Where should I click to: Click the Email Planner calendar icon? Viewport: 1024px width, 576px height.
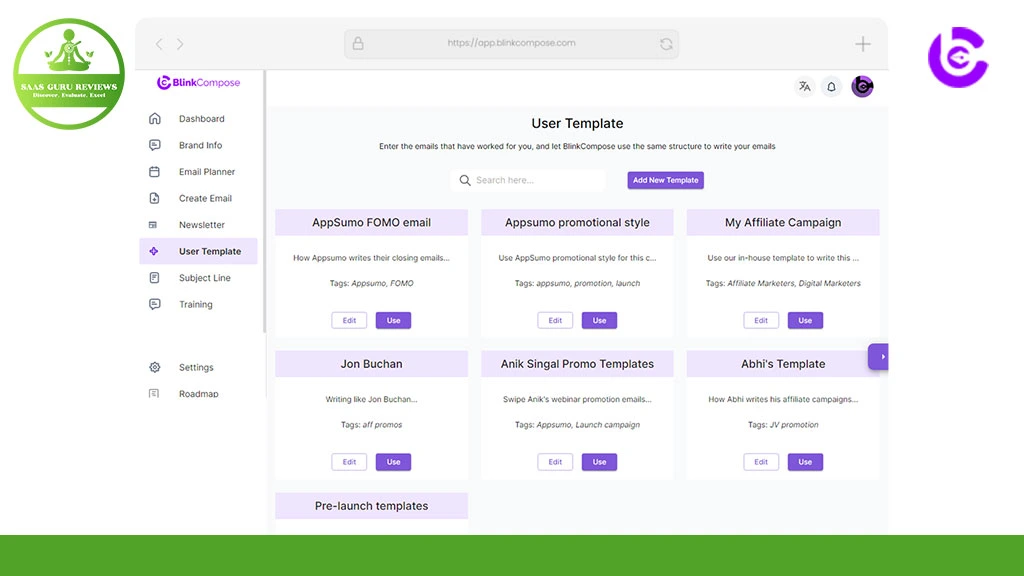tap(155, 172)
